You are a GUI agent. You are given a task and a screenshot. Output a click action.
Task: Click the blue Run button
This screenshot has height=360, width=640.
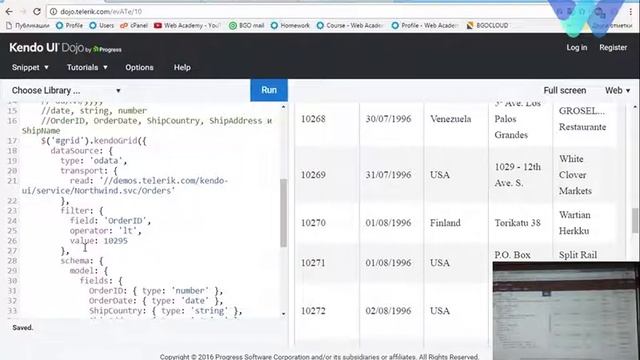[269, 90]
